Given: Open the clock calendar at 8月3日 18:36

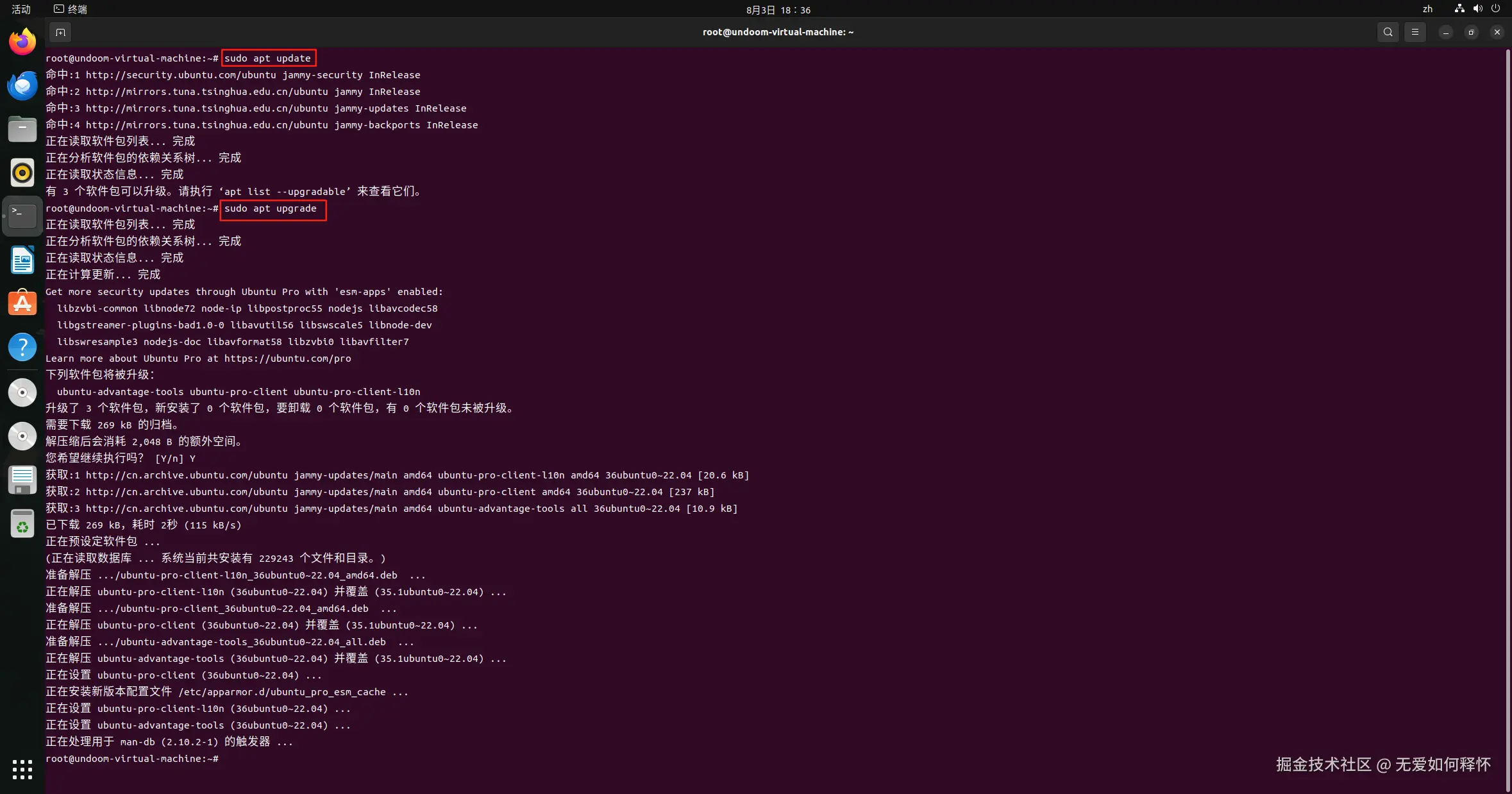Looking at the screenshot, I should [x=778, y=10].
